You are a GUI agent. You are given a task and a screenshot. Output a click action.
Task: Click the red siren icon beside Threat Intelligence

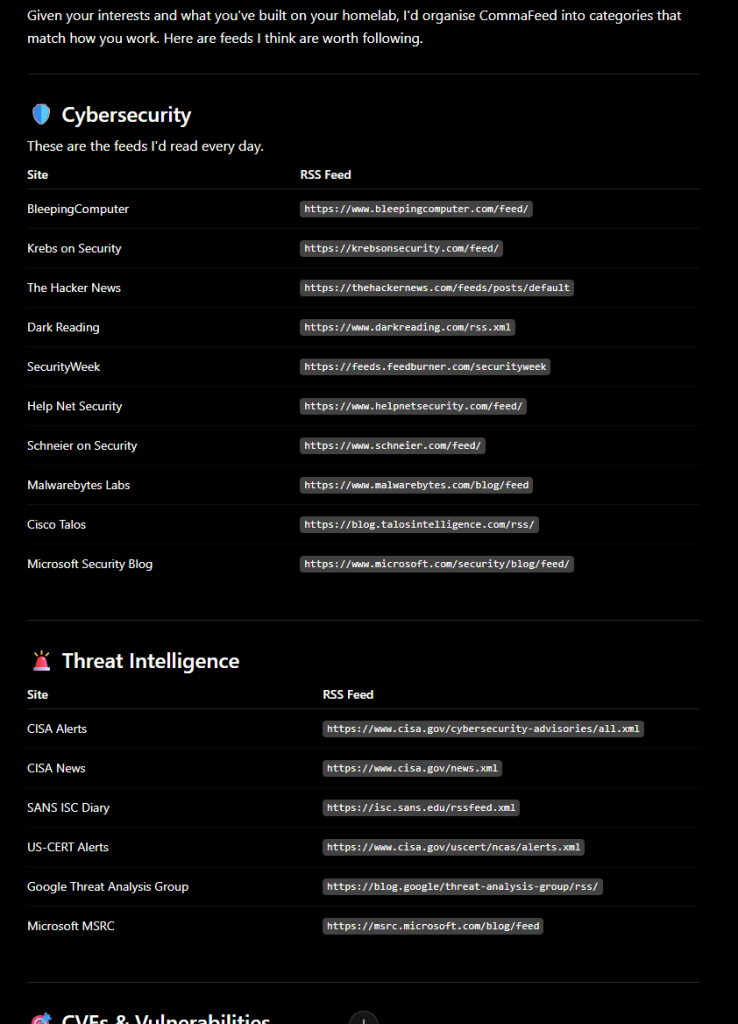pyautogui.click(x=41, y=661)
